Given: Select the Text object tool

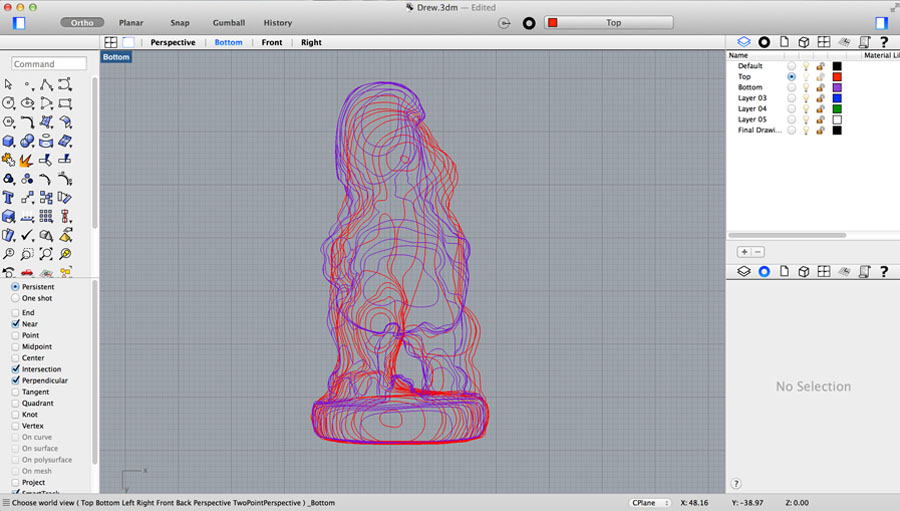Looking at the screenshot, I should 8,198.
